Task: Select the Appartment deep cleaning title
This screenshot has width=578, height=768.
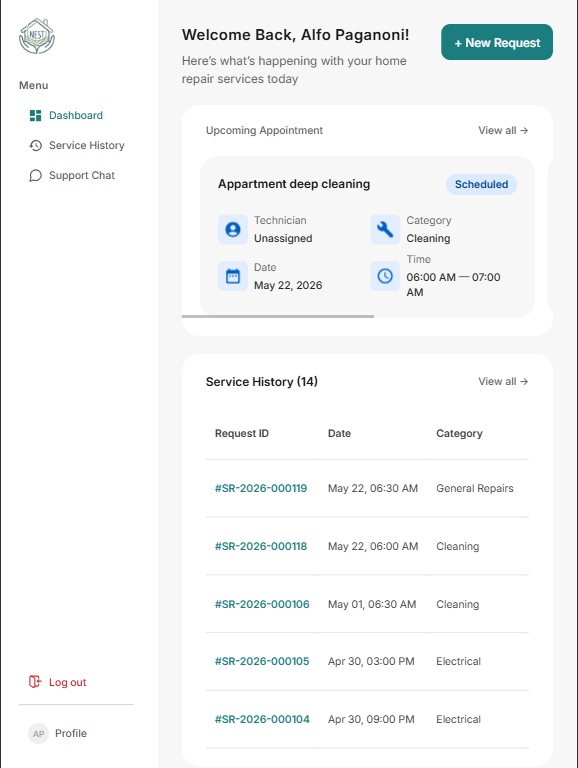Action: [294, 184]
